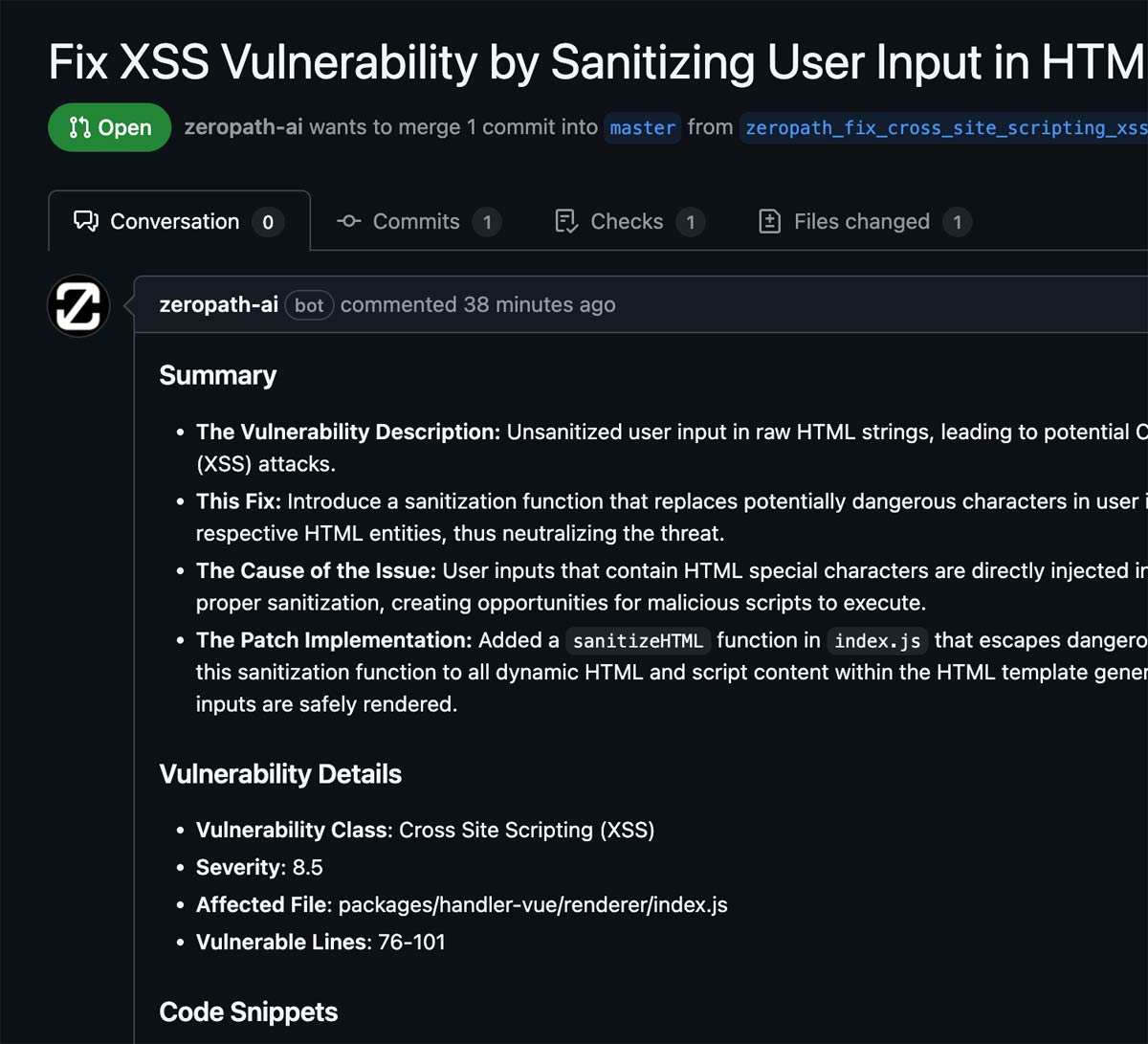Click the zeropath-ai avatar logo
Screen dimensions: 1148x1044
point(78,306)
